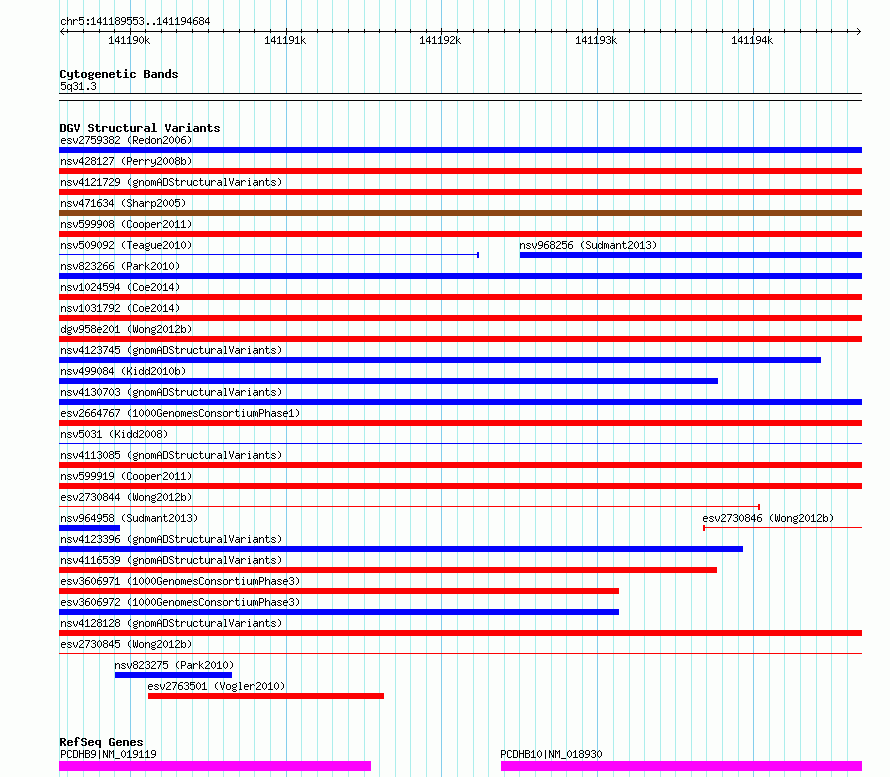This screenshot has height=777, width=890.
Task: Click nsv5031 (Kidd2008) variant label
Action: (114, 434)
